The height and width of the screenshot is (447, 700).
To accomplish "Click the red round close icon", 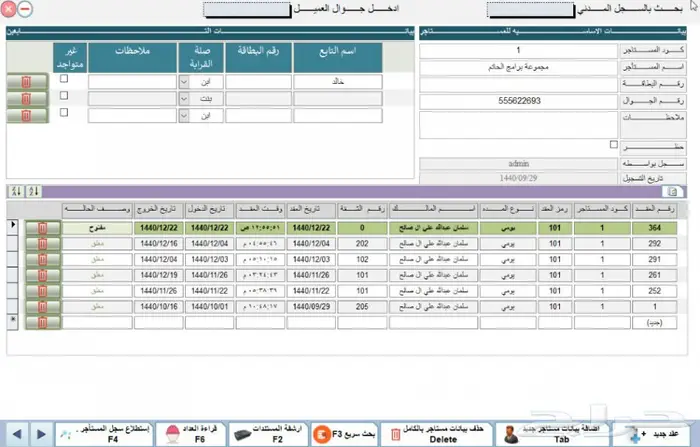I will coord(8,8).
